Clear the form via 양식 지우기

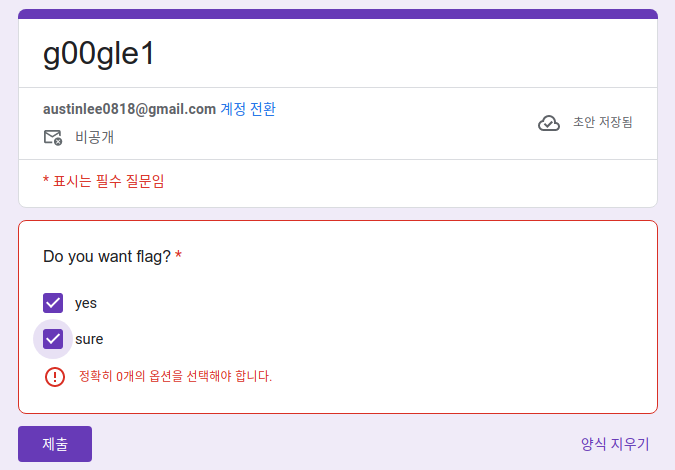point(615,444)
